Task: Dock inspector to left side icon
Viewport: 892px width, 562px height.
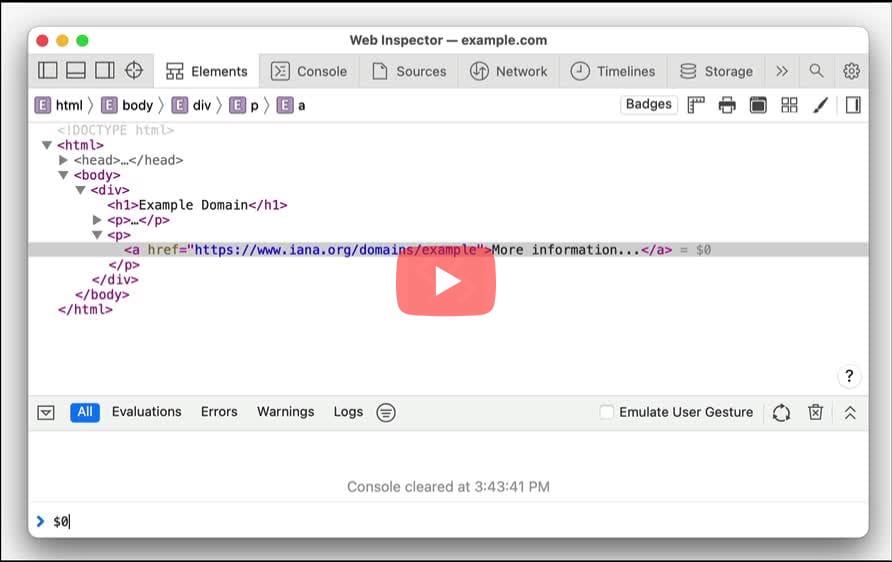Action: (47, 71)
